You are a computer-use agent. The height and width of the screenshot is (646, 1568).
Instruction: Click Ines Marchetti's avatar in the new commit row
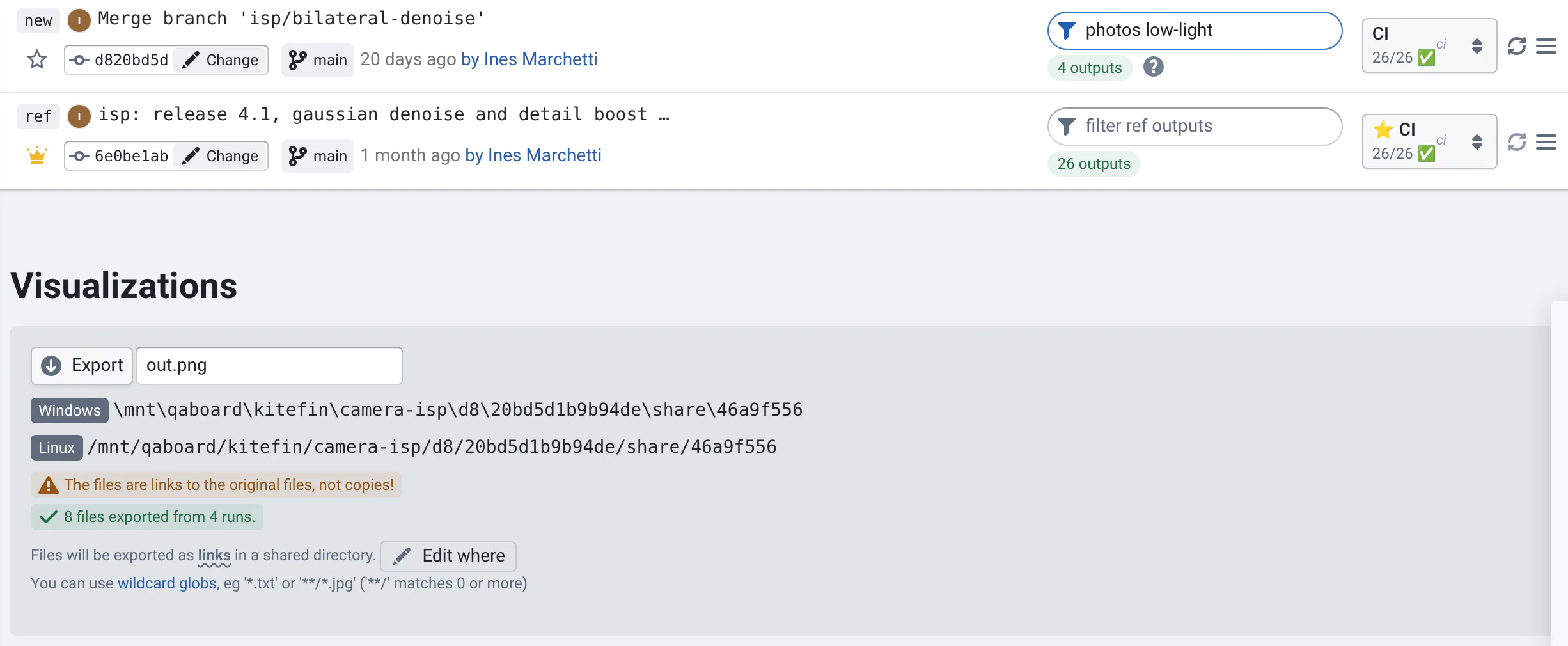click(79, 20)
